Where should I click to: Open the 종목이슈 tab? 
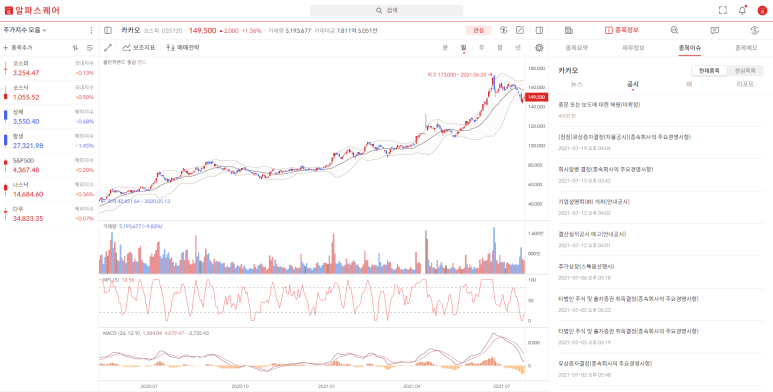click(689, 48)
